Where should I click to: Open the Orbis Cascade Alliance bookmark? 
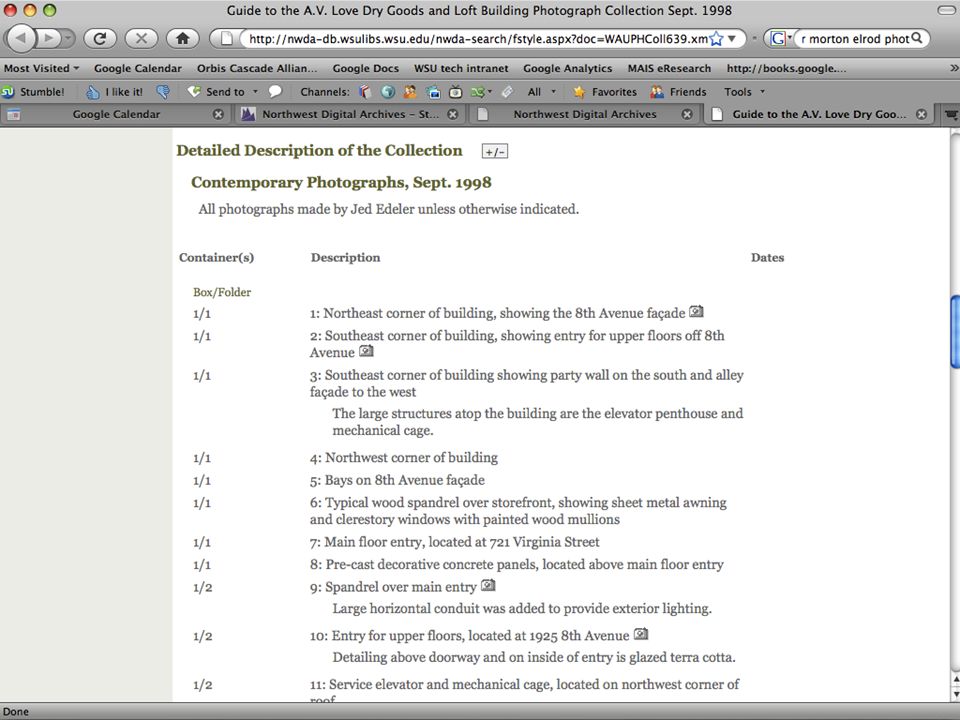[257, 68]
